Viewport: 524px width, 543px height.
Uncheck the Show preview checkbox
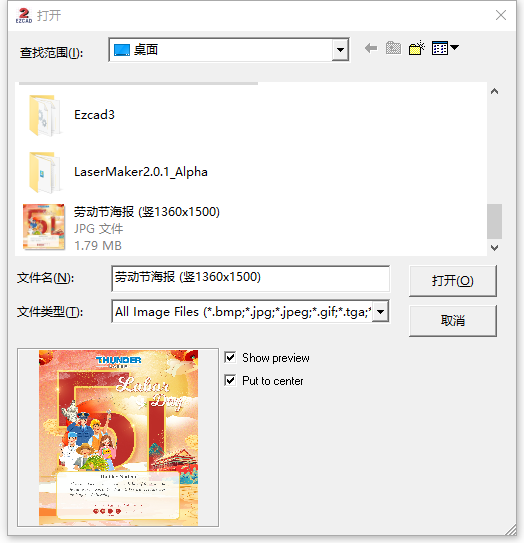coord(230,357)
